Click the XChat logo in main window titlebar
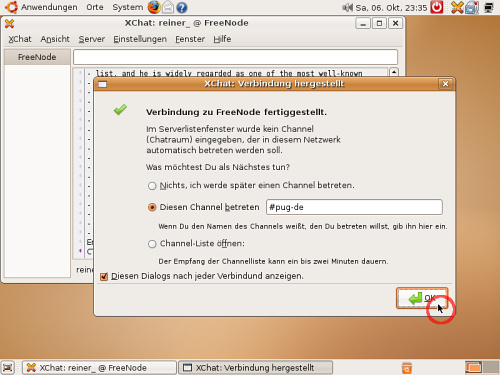 point(9,23)
